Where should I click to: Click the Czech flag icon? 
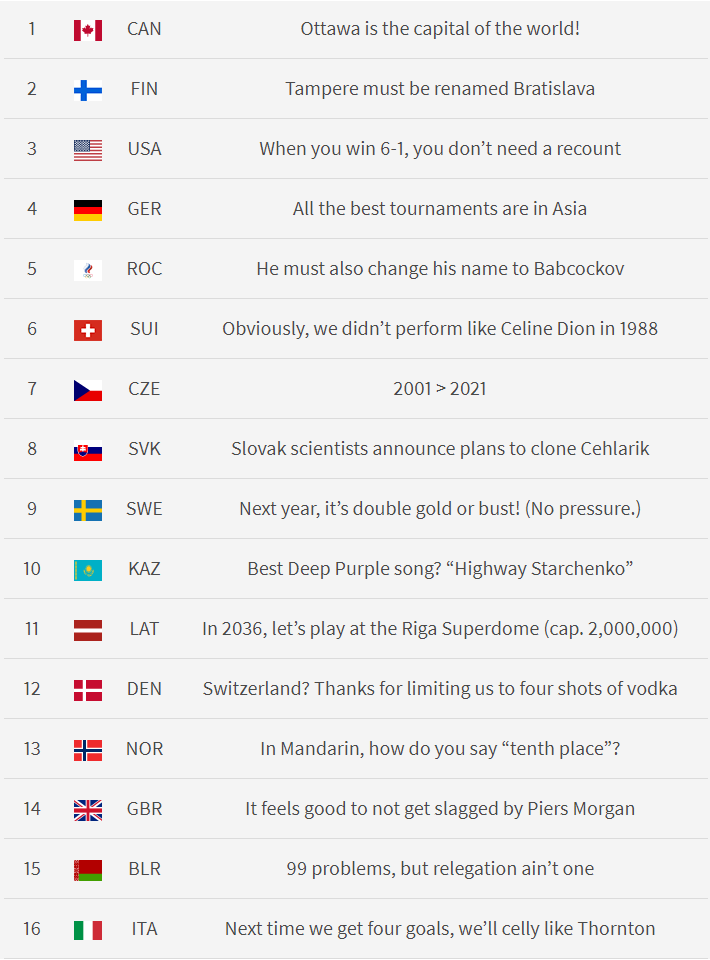88,390
